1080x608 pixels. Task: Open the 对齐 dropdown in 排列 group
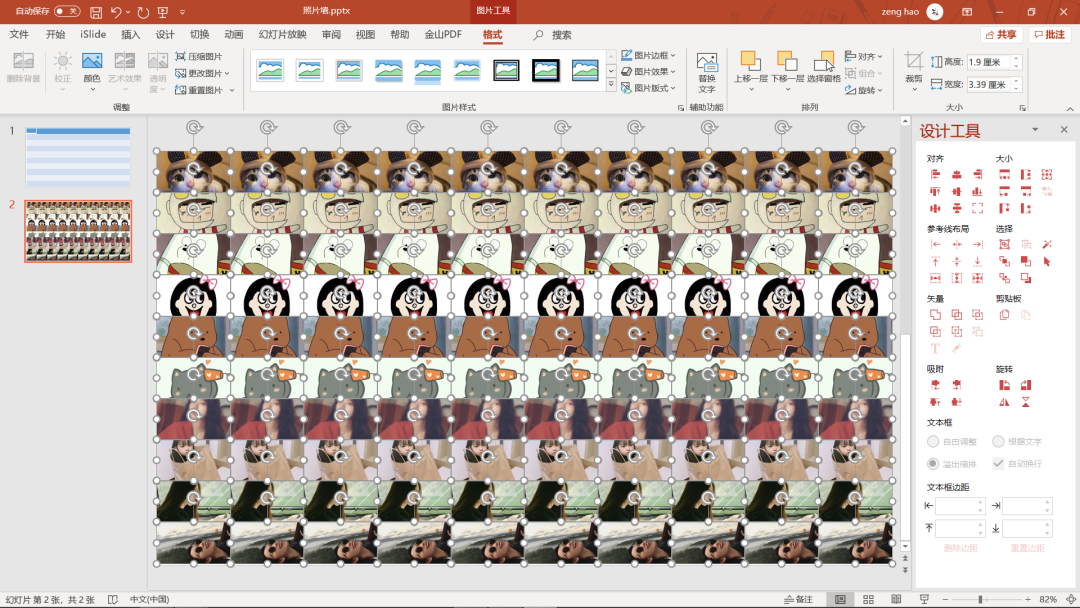point(864,56)
